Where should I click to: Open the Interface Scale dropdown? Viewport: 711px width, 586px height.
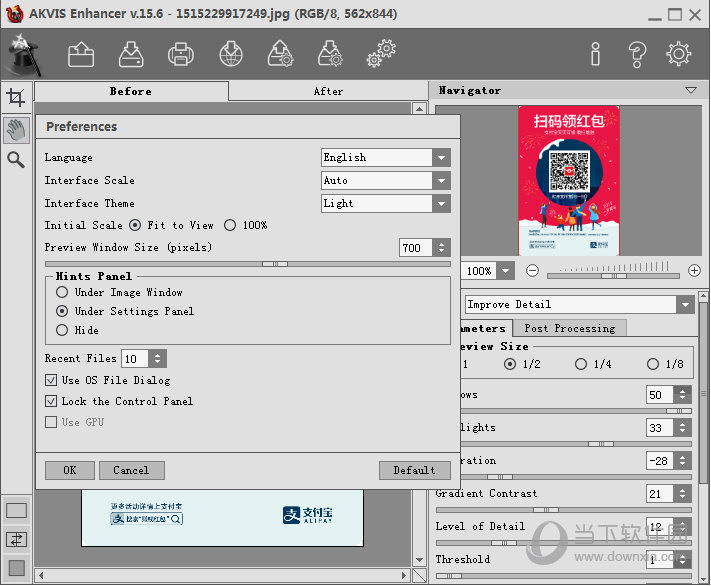[x=386, y=181]
